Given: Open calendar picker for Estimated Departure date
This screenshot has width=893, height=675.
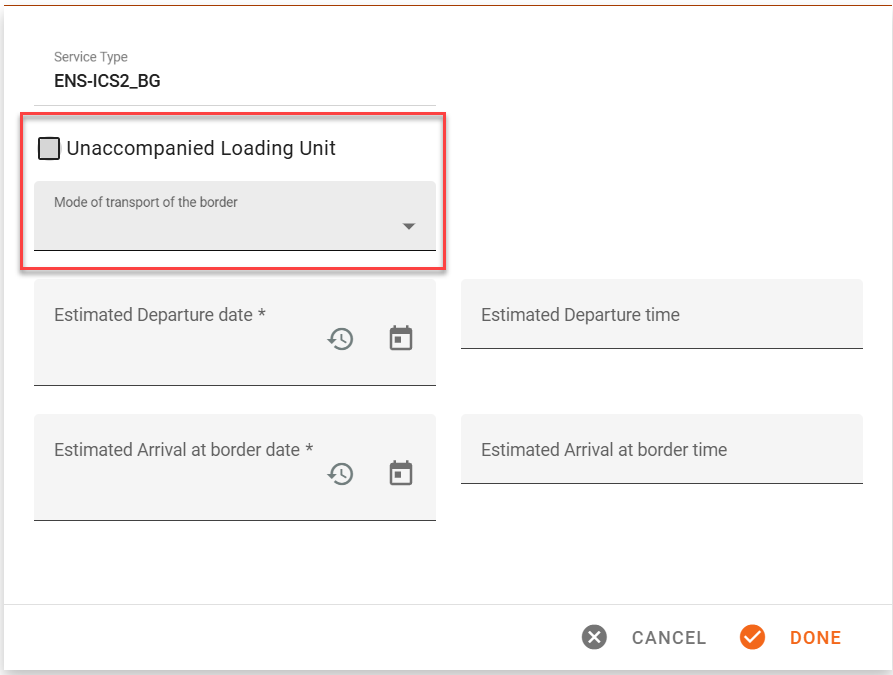Looking at the screenshot, I should pyautogui.click(x=401, y=338).
